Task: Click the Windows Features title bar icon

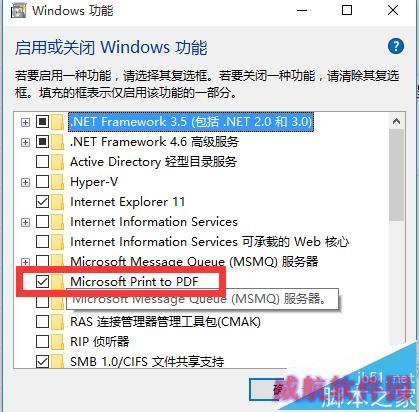Action: coord(18,10)
